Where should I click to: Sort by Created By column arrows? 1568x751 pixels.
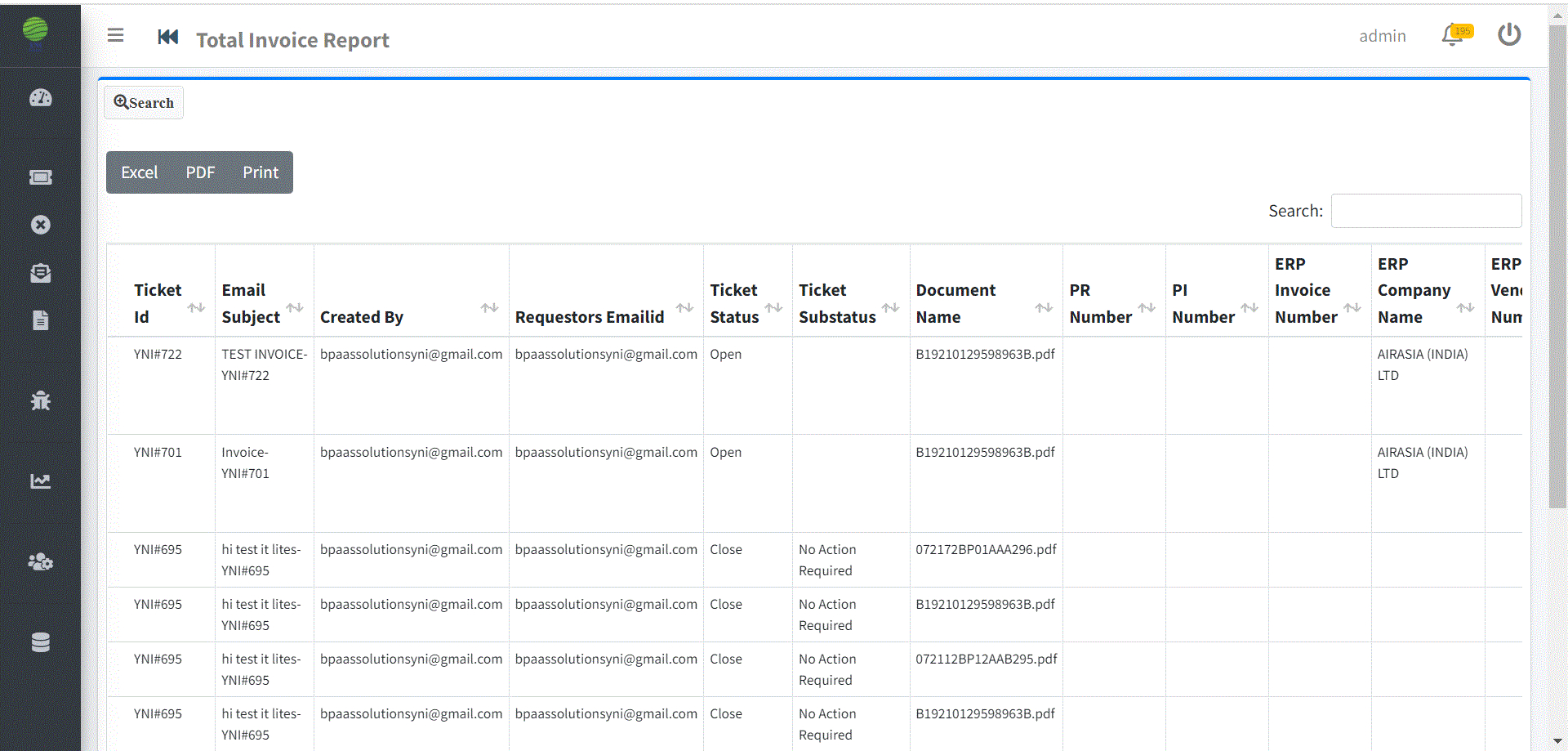[489, 308]
